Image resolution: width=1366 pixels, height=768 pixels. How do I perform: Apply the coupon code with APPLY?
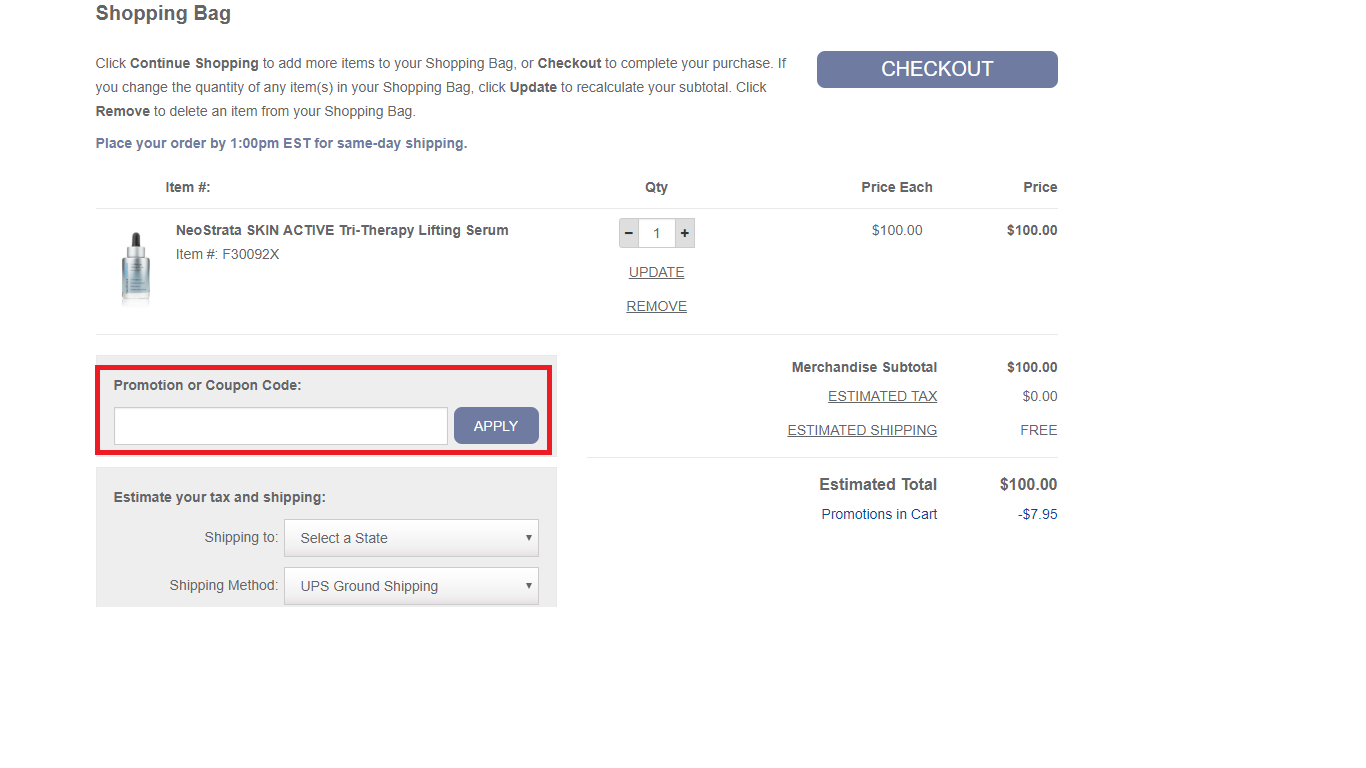tap(496, 426)
